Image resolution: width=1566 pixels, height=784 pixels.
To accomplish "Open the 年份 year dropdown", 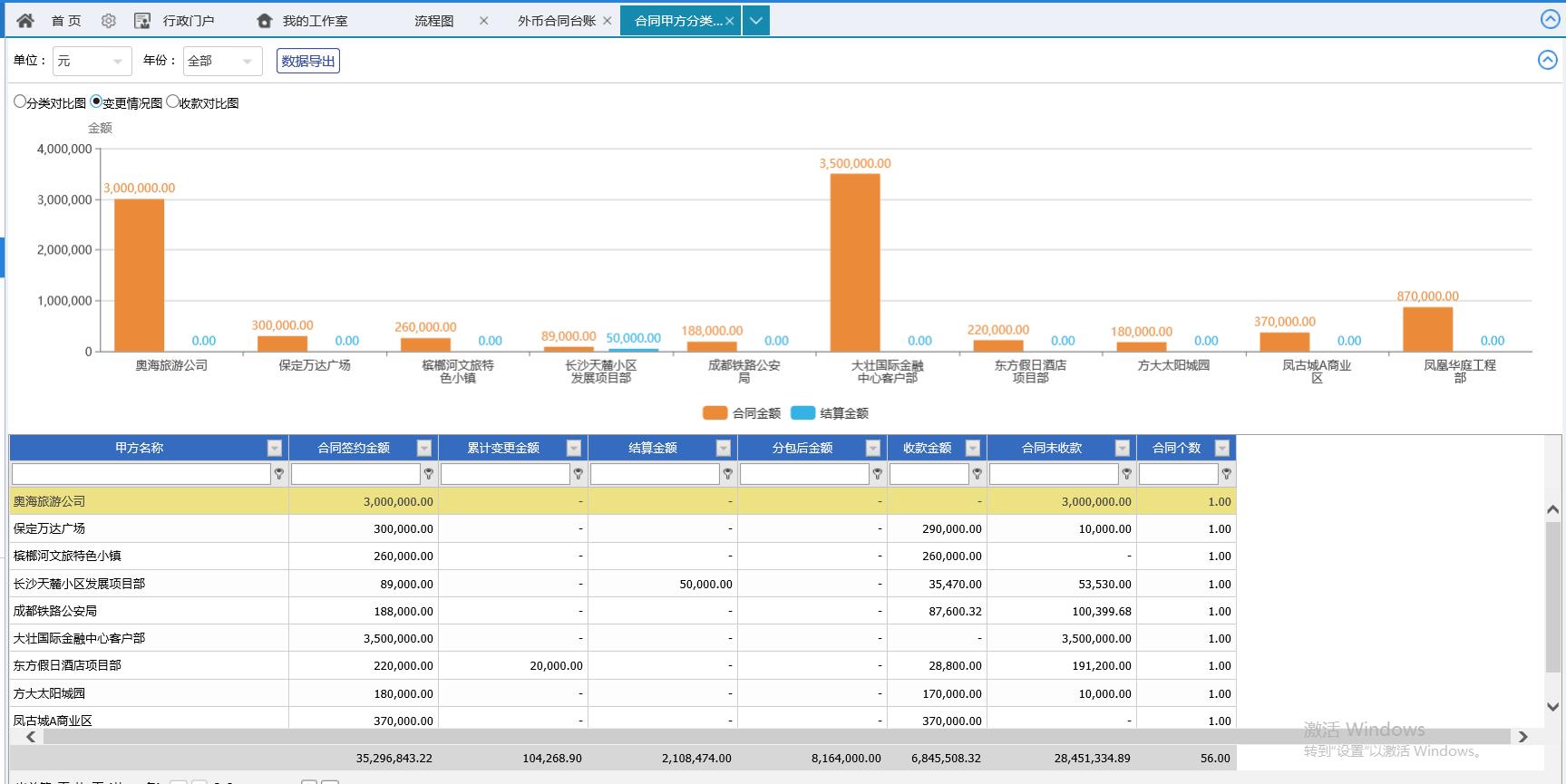I will click(x=222, y=61).
